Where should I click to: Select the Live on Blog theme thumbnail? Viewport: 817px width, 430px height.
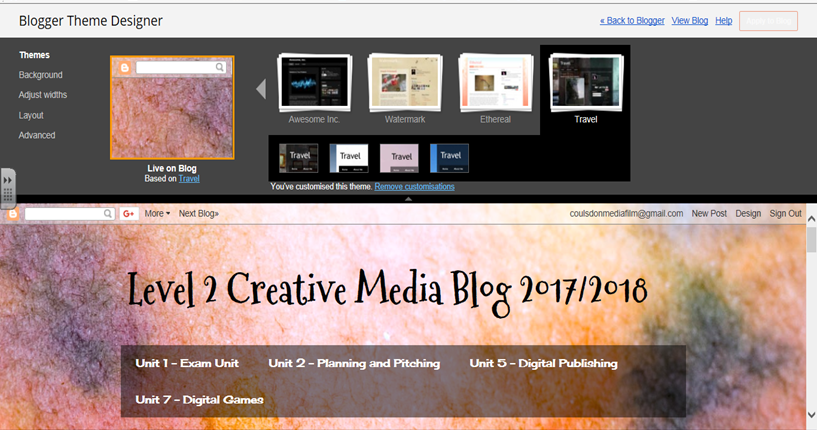(172, 107)
